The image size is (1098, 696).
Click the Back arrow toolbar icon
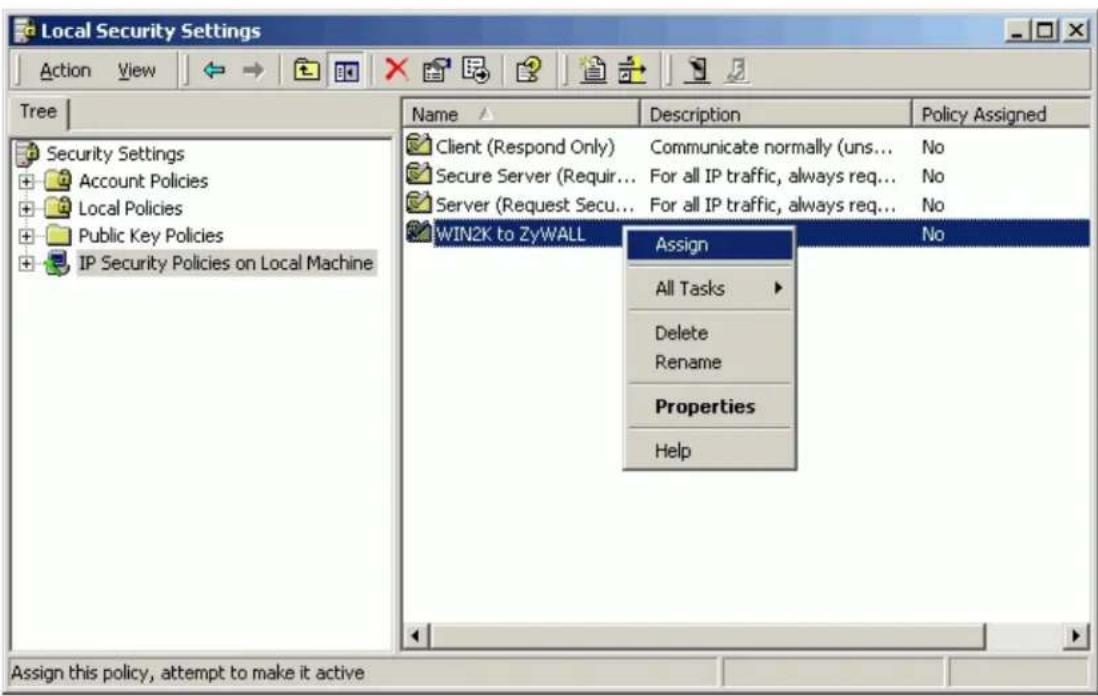(x=214, y=70)
